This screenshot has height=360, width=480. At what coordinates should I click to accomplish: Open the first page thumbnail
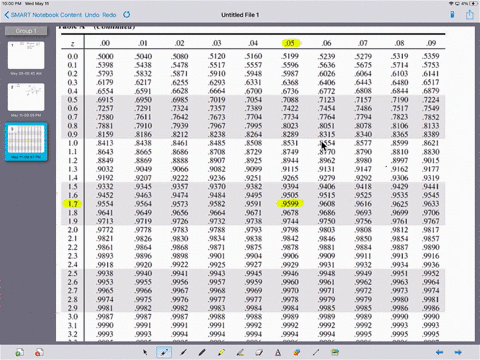(x=26, y=55)
